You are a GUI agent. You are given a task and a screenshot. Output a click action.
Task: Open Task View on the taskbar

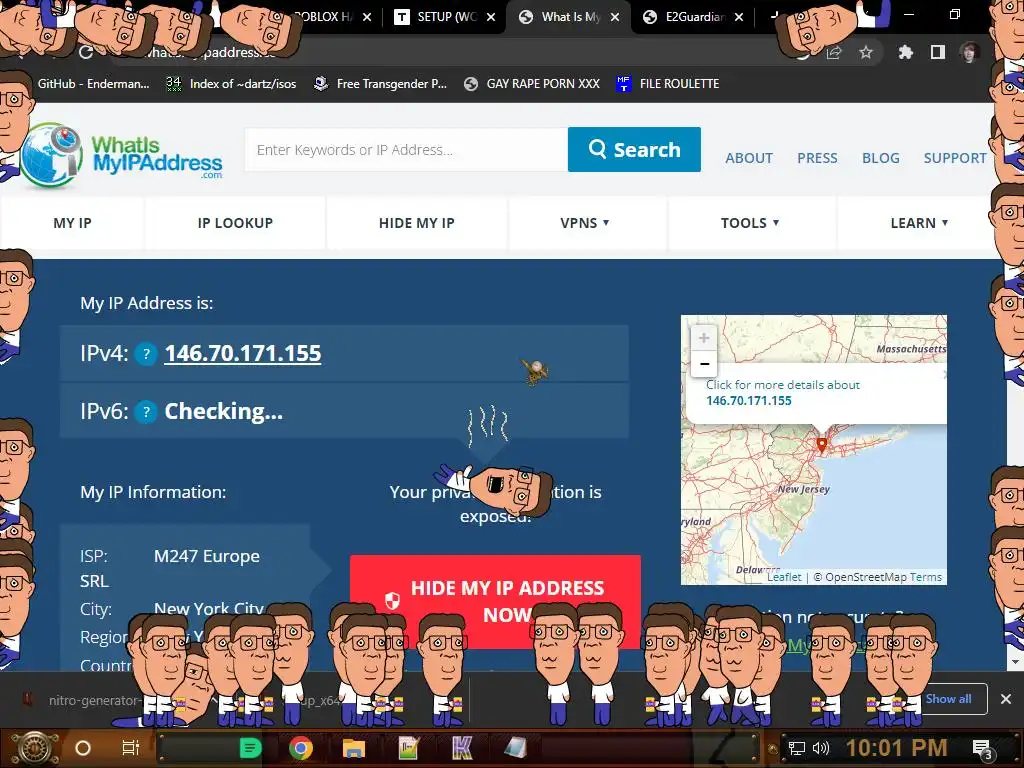(x=131, y=748)
